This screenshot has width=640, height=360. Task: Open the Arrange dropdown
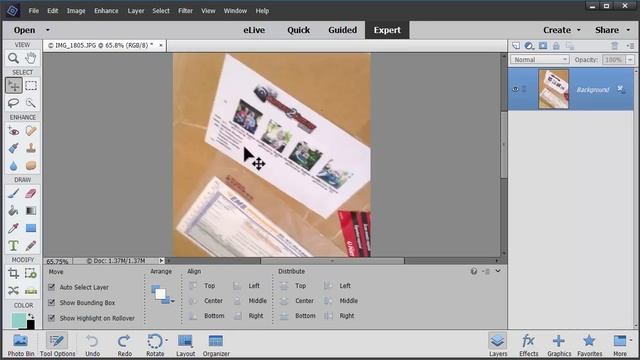point(162,294)
